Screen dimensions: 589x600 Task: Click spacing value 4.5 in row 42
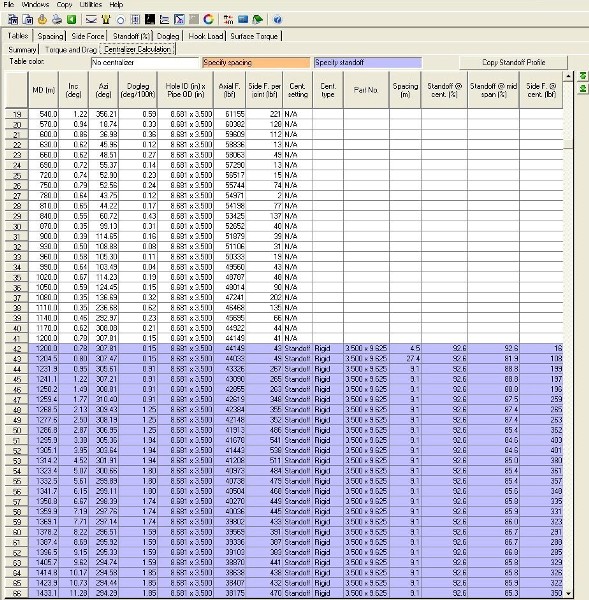coord(405,349)
